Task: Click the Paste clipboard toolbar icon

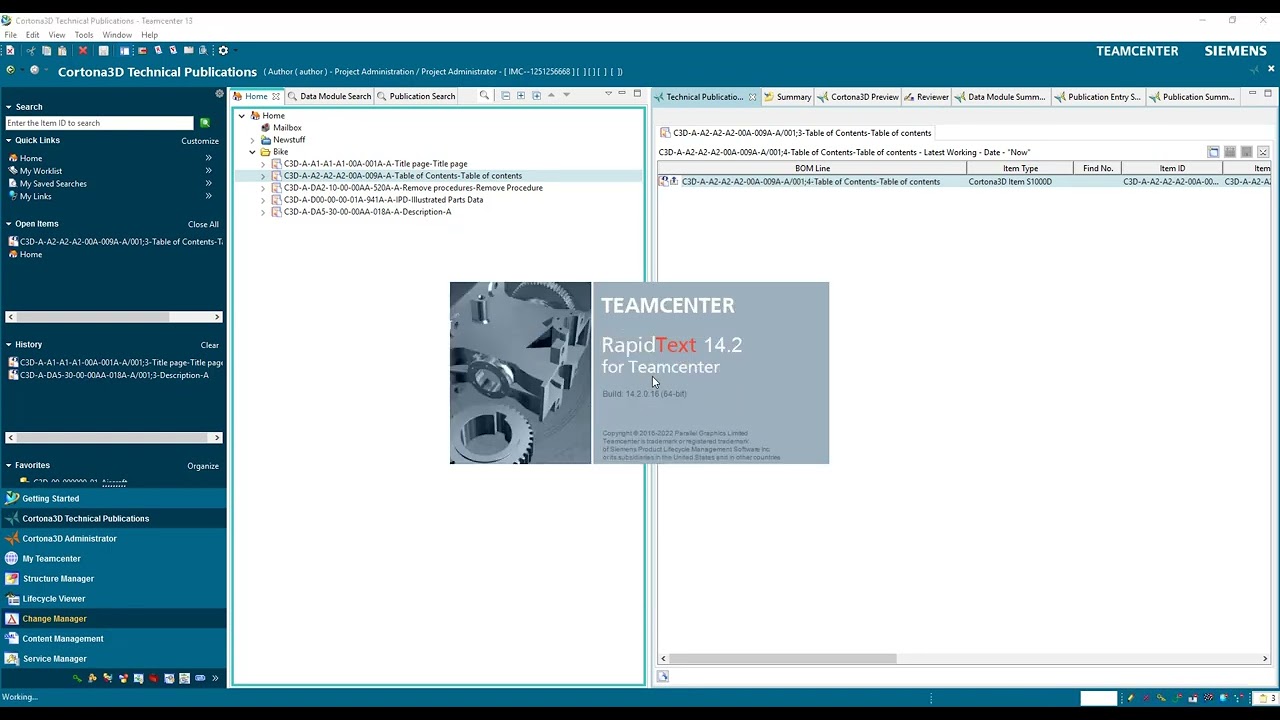Action: click(62, 51)
